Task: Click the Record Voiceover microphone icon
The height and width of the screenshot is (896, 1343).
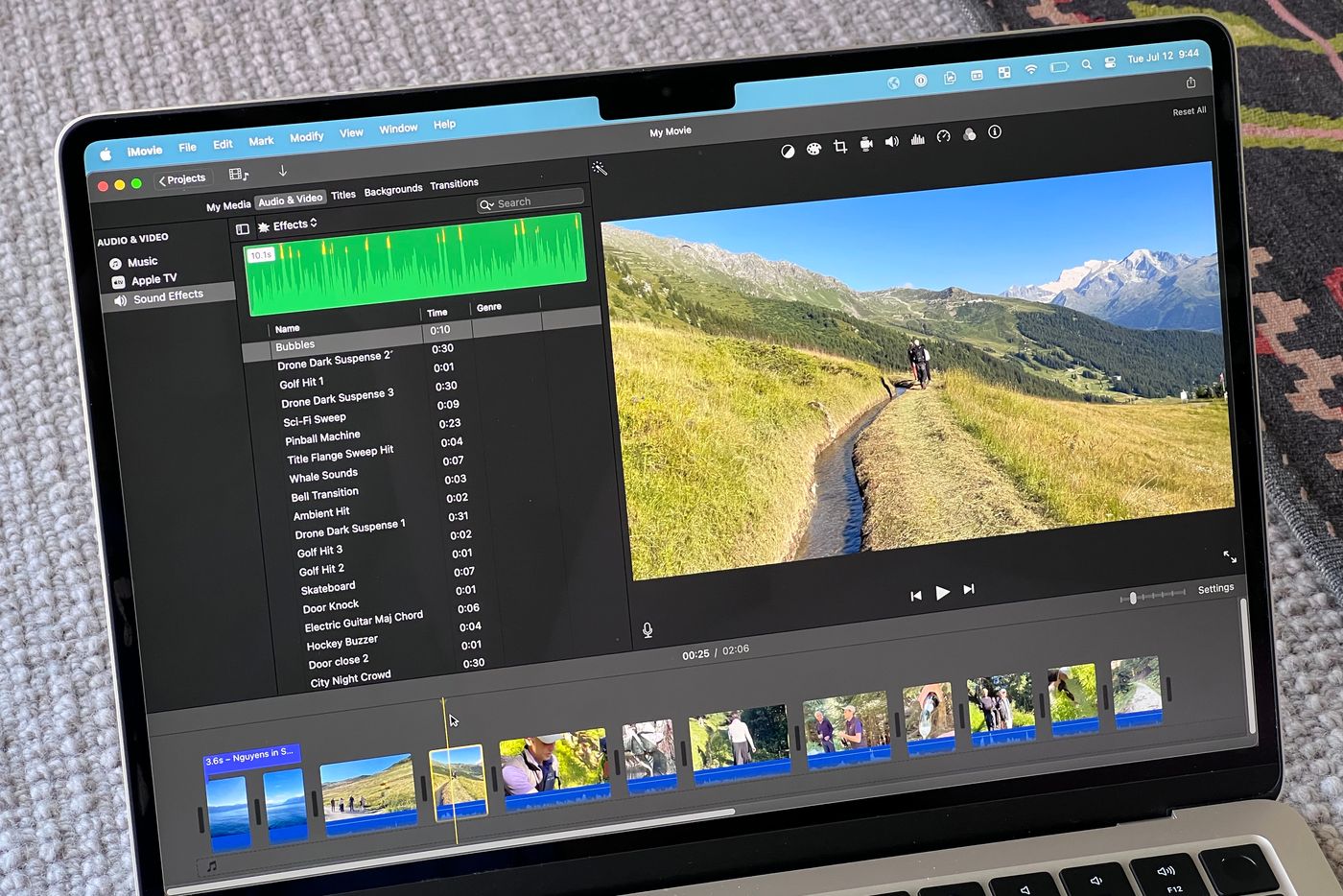Action: (648, 629)
